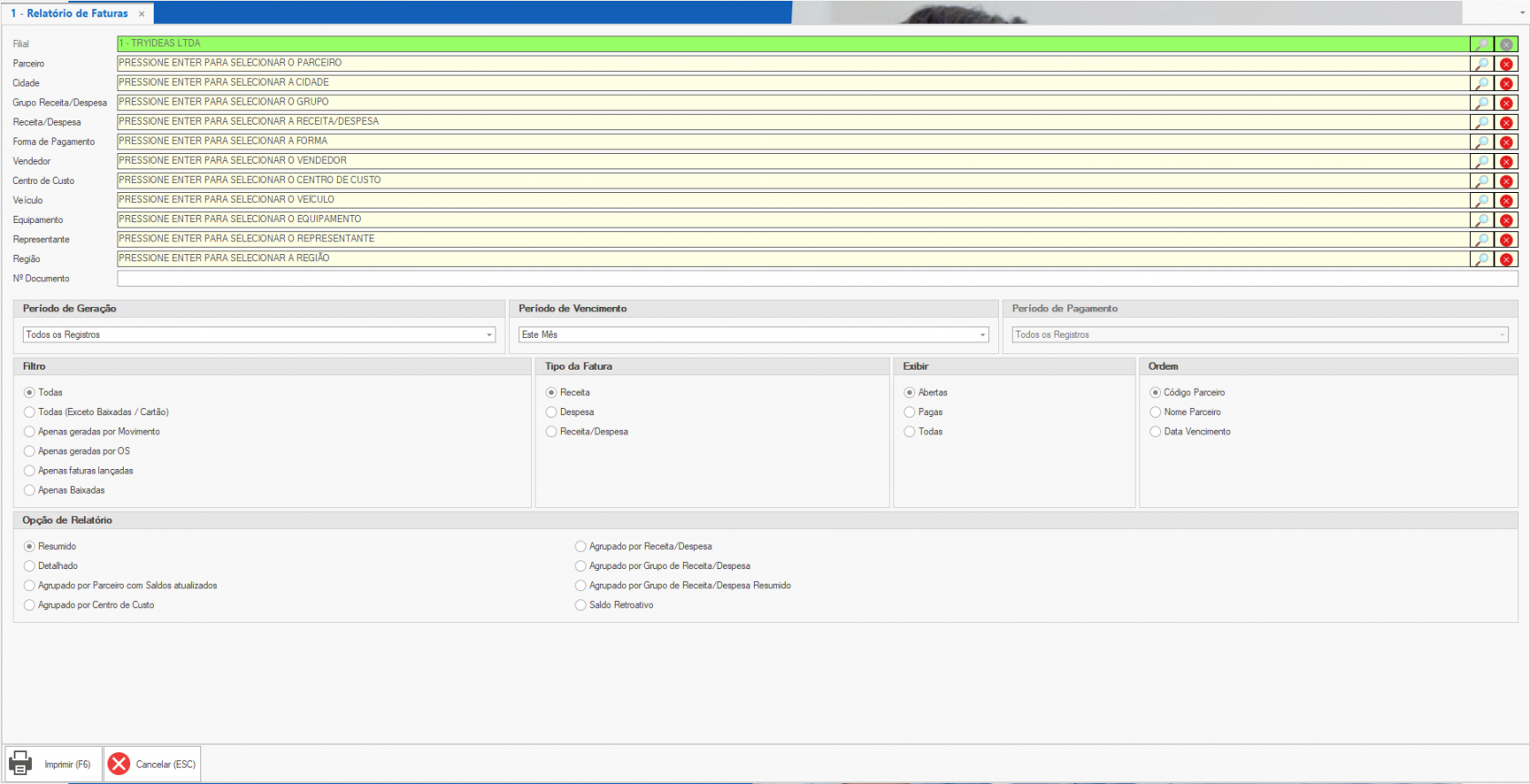1530x784 pixels.
Task: Open search lookup for the Filial field
Action: point(1482,45)
